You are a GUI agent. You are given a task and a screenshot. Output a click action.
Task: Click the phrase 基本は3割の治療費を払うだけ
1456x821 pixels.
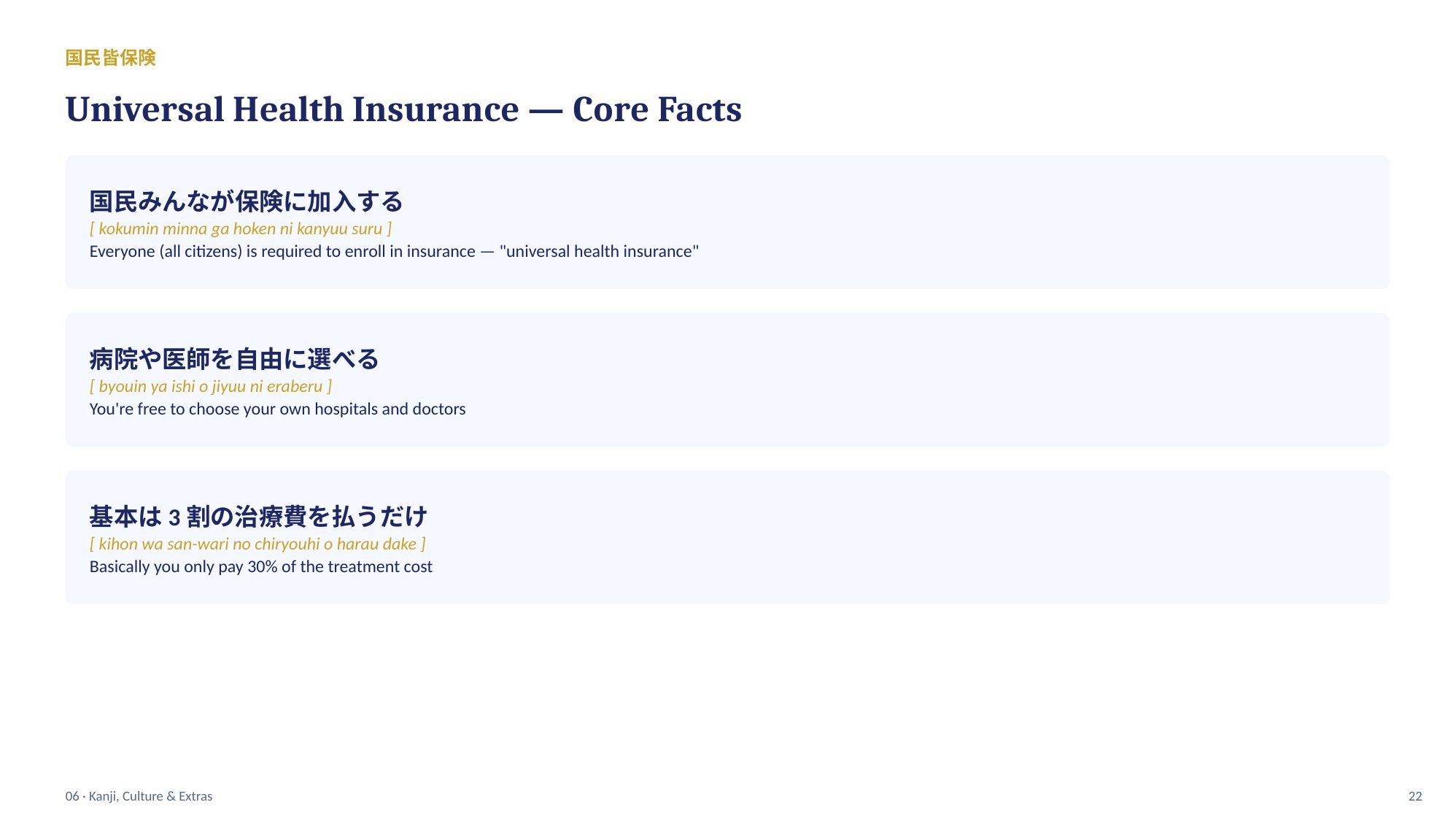[258, 517]
